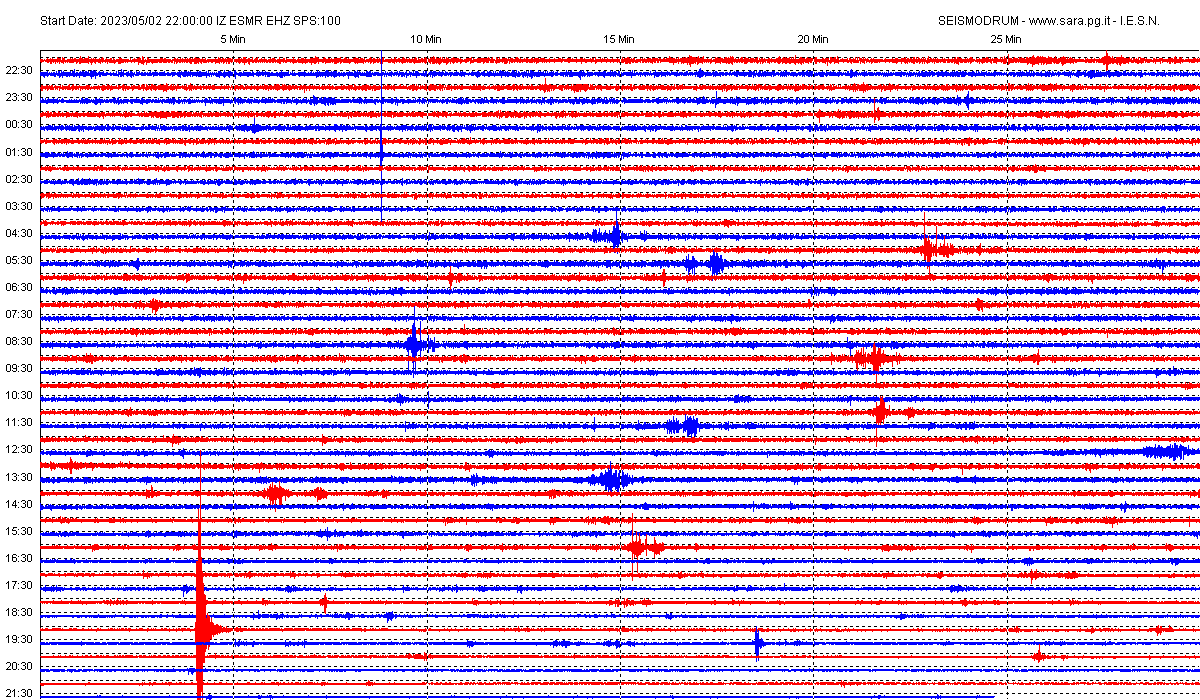The image size is (1200, 700).
Task: Click the 03:30 row label
Action: pyautogui.click(x=20, y=206)
